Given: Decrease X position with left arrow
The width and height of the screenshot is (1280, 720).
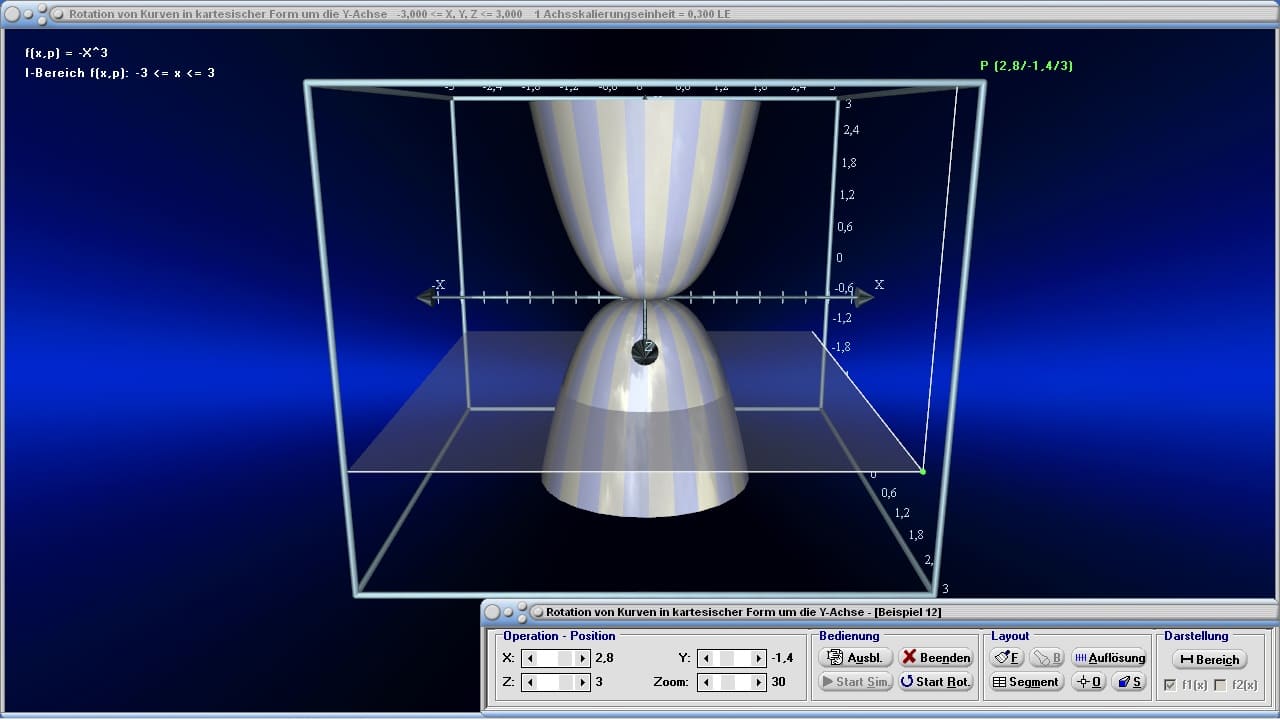Looking at the screenshot, I should click(x=529, y=658).
